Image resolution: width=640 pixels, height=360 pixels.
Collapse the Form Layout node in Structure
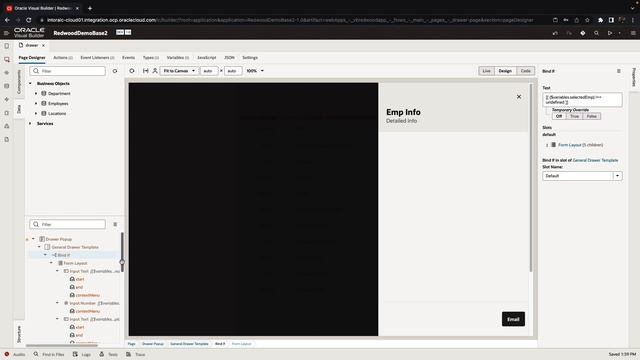click(51, 263)
